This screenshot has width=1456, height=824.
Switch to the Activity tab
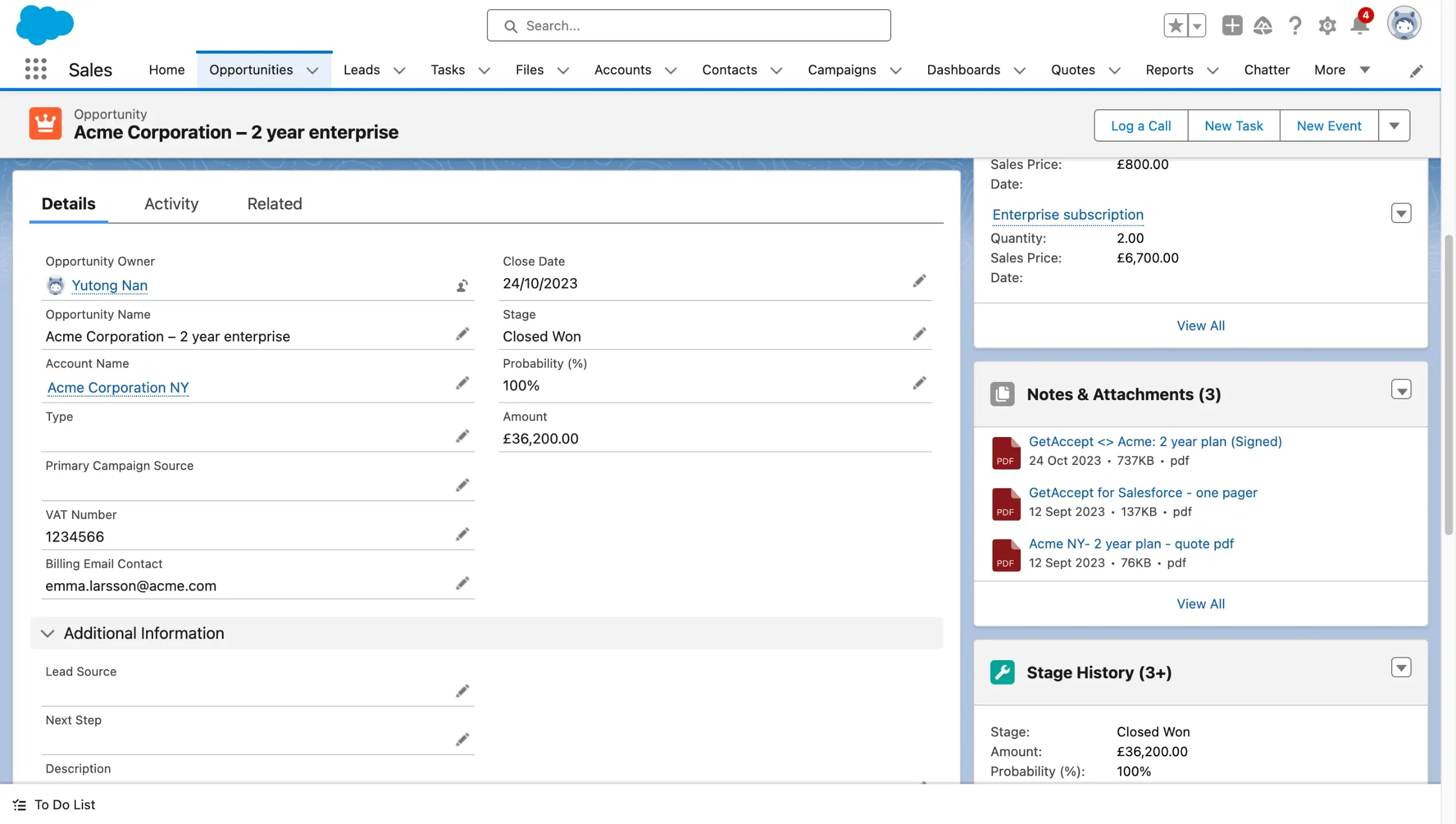(170, 204)
